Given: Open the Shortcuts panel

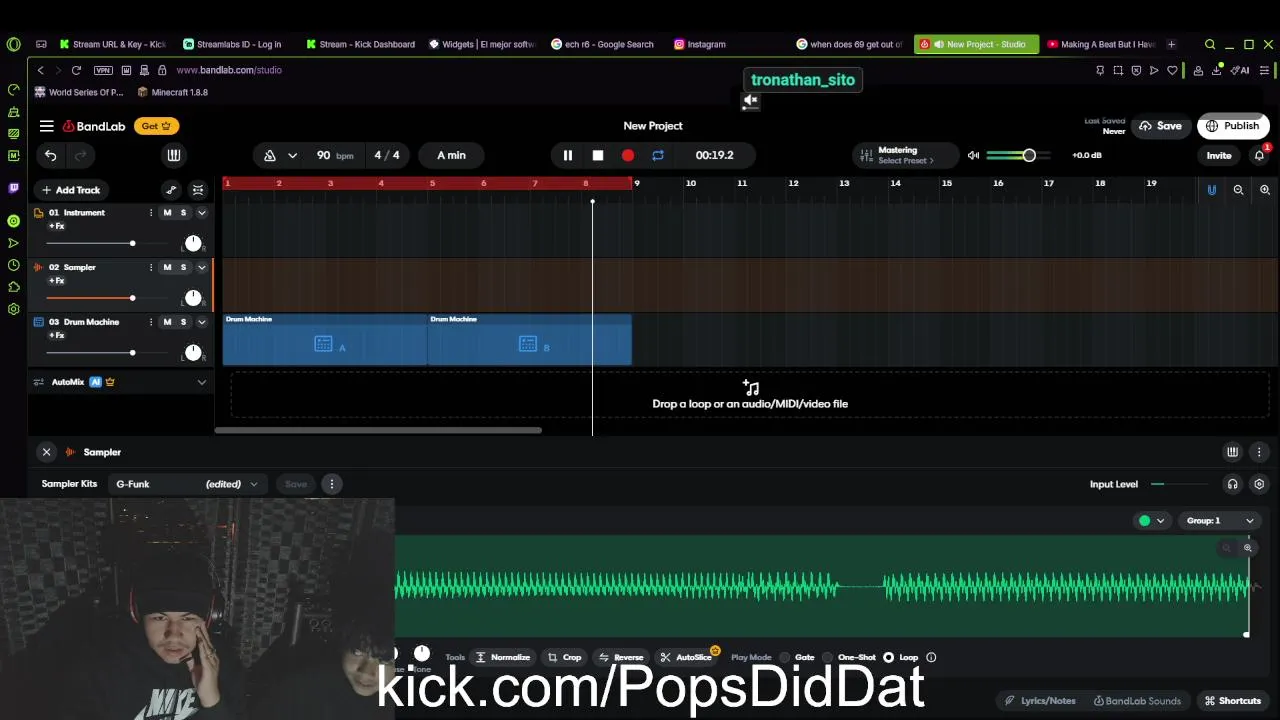Looking at the screenshot, I should 1233,701.
